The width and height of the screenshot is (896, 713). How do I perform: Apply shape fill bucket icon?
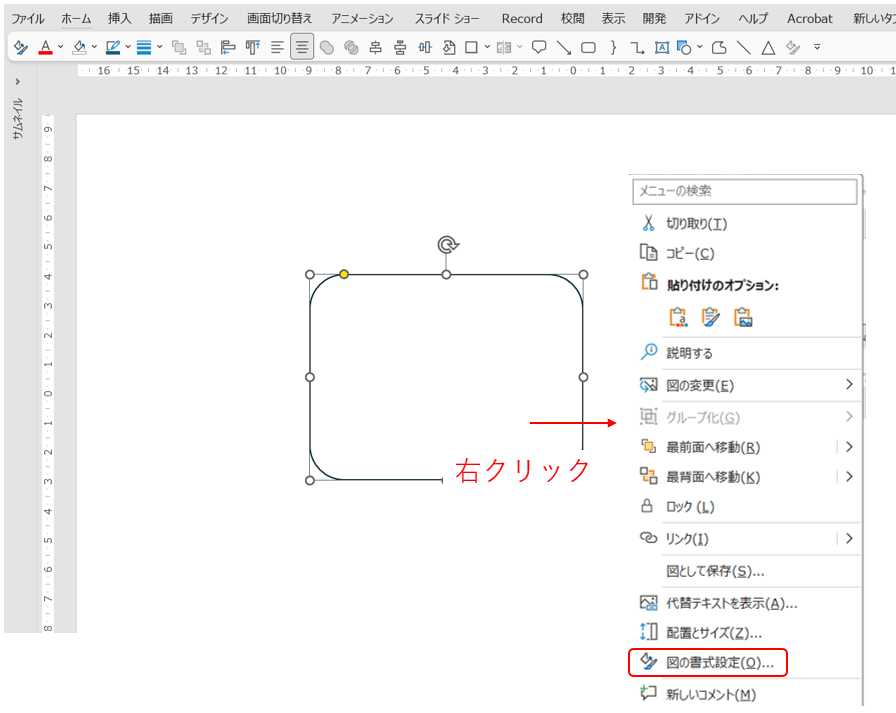coord(79,47)
